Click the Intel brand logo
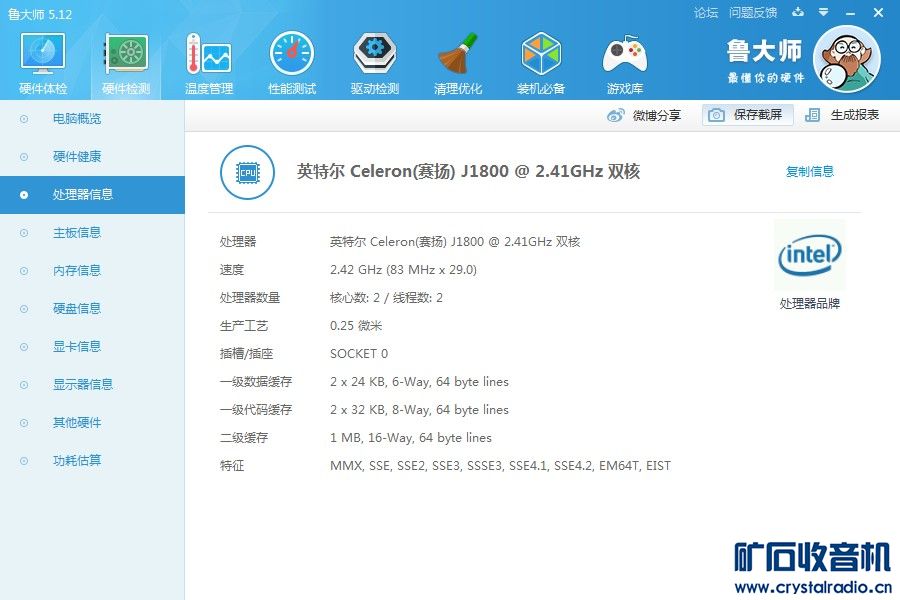This screenshot has height=600, width=900. [x=809, y=255]
